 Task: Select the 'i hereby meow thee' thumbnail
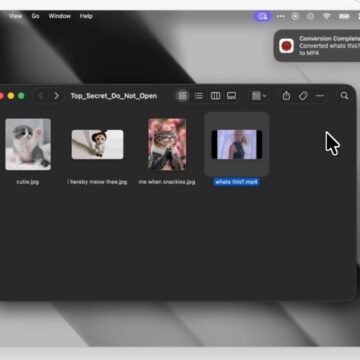pyautogui.click(x=97, y=144)
